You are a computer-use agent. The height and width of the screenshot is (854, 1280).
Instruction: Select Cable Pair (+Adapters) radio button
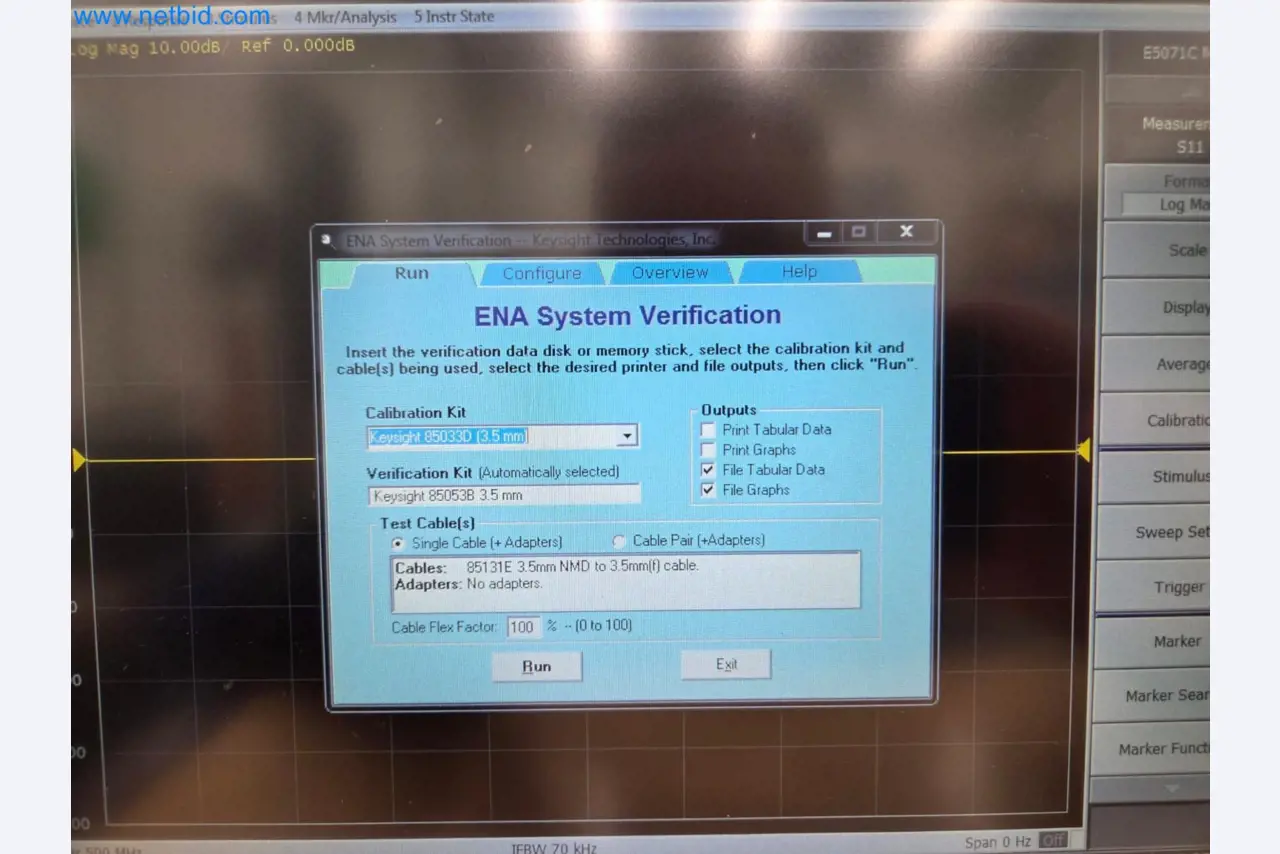[619, 541]
